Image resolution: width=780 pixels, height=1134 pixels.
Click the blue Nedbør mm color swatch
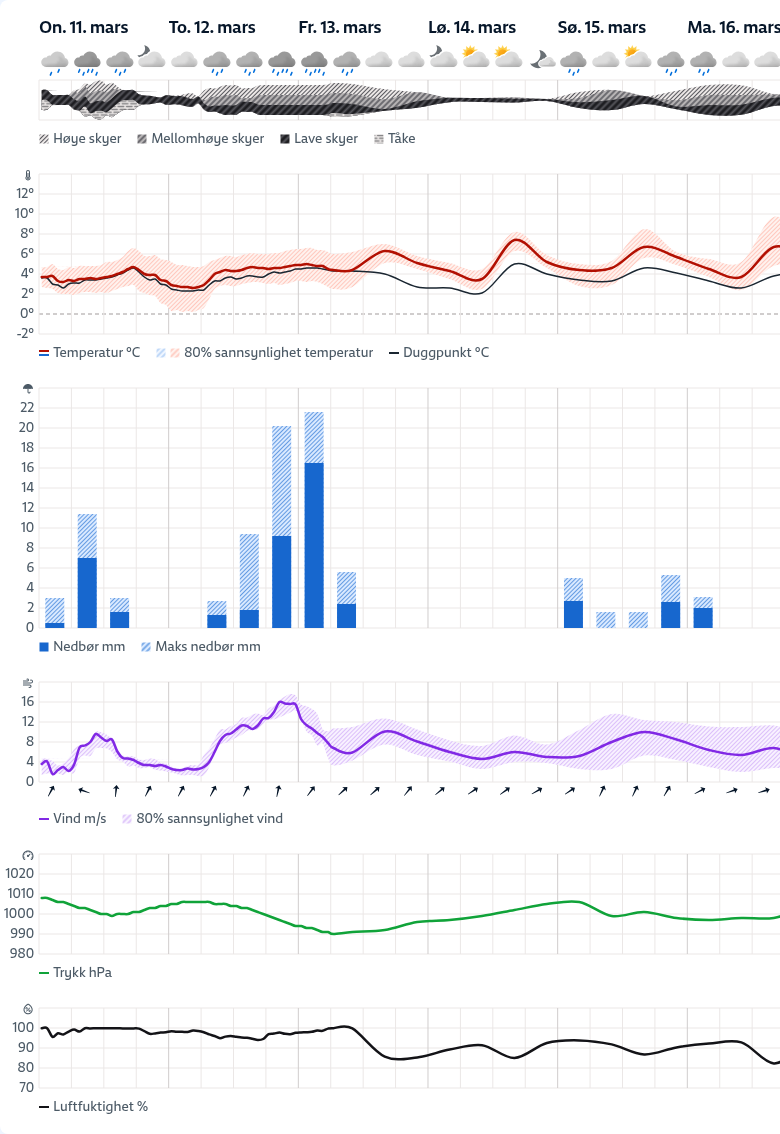44,647
